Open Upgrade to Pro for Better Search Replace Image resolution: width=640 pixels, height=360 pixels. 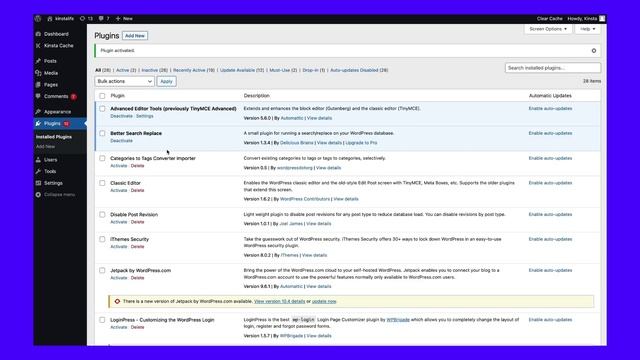tap(361, 143)
